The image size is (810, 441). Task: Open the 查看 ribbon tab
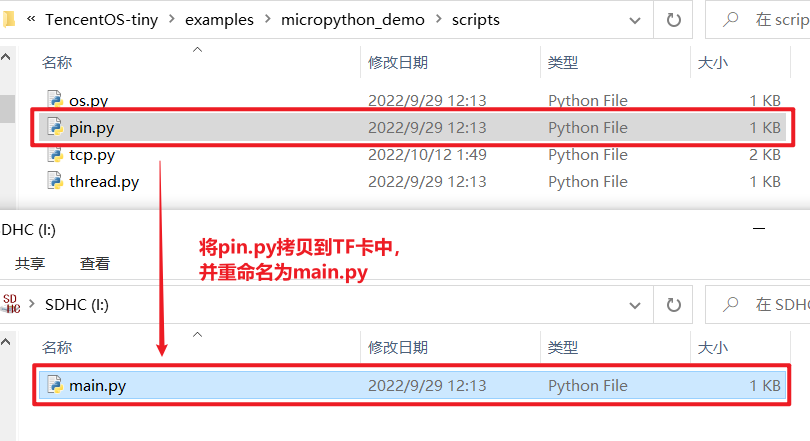pos(95,263)
